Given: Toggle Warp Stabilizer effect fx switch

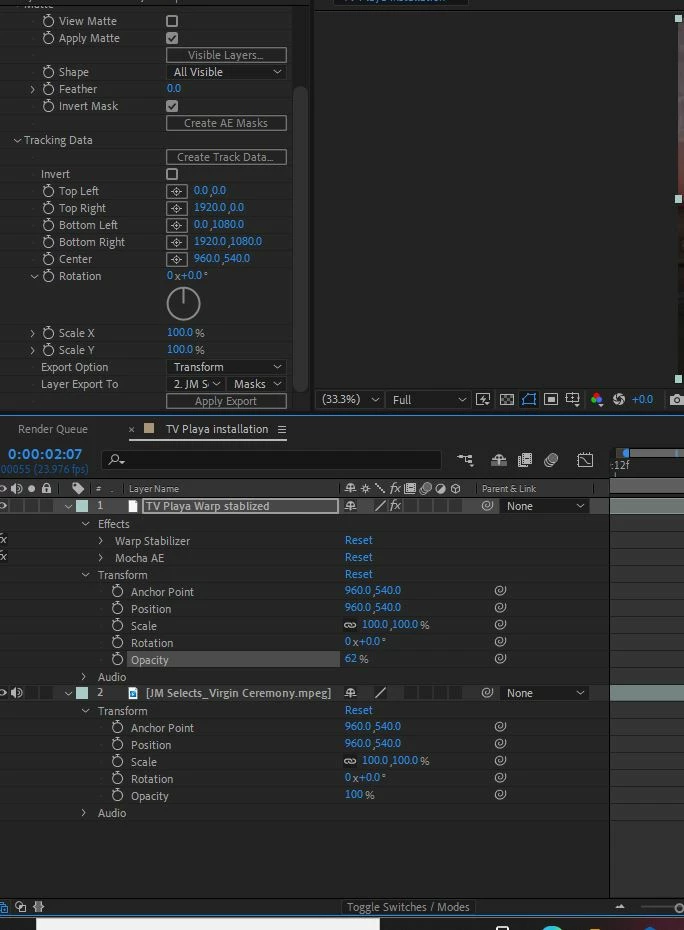Looking at the screenshot, I should 3,539.
